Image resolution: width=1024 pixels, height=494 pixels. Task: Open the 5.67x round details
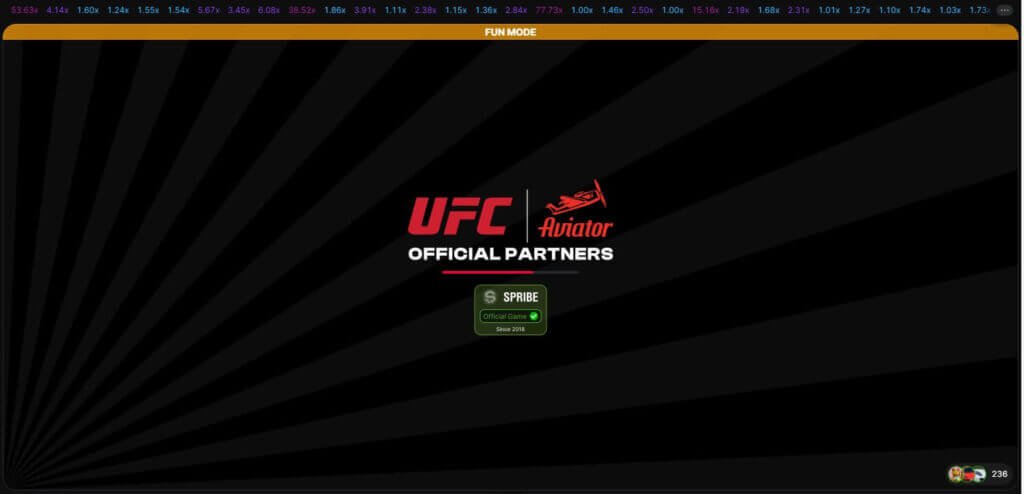209,10
